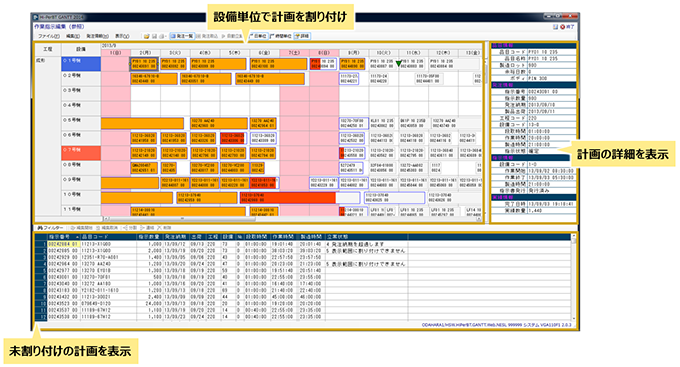Select list row 13270 EY018
This screenshot has width=680, height=367.
click(x=303, y=270)
